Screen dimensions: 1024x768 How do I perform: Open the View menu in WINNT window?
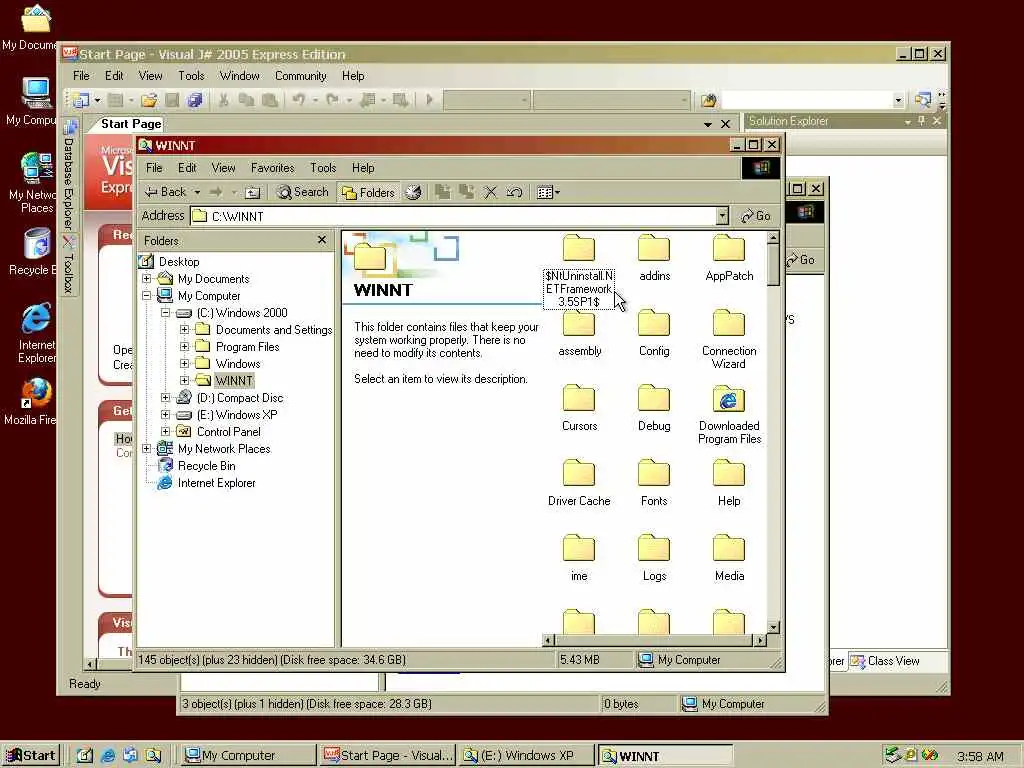tap(223, 168)
